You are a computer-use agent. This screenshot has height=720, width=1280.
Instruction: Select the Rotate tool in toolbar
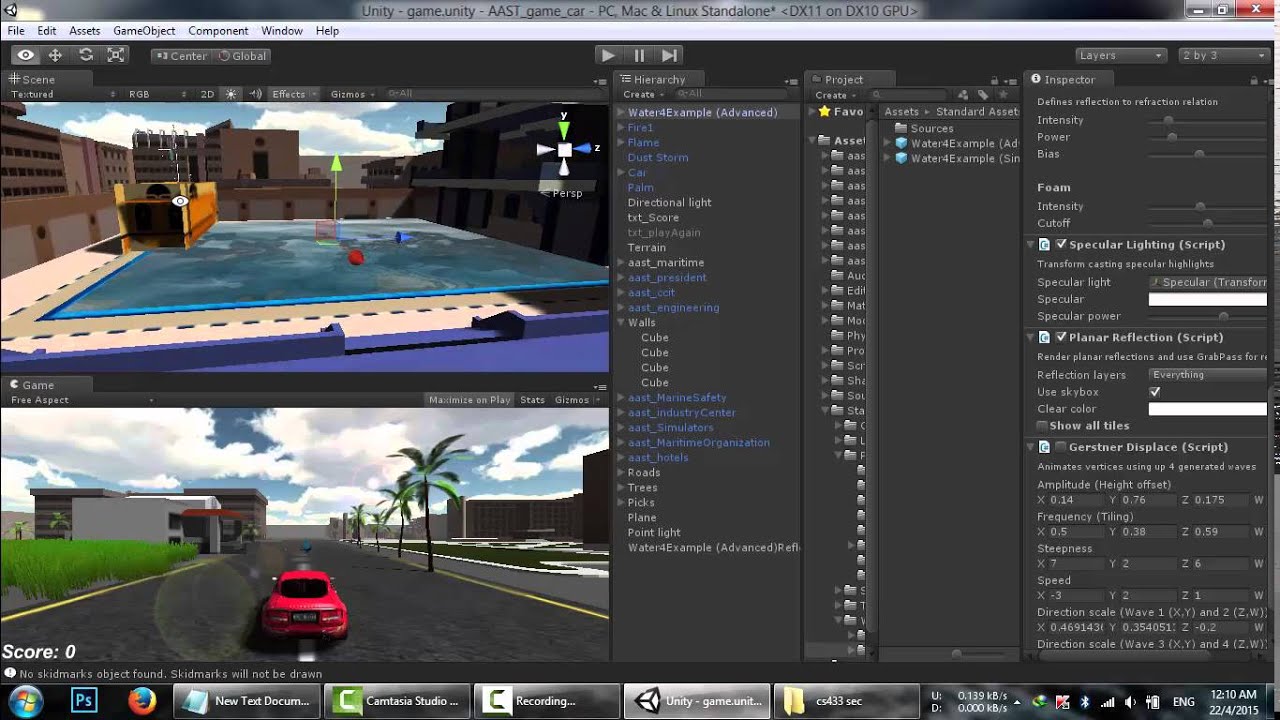click(86, 56)
